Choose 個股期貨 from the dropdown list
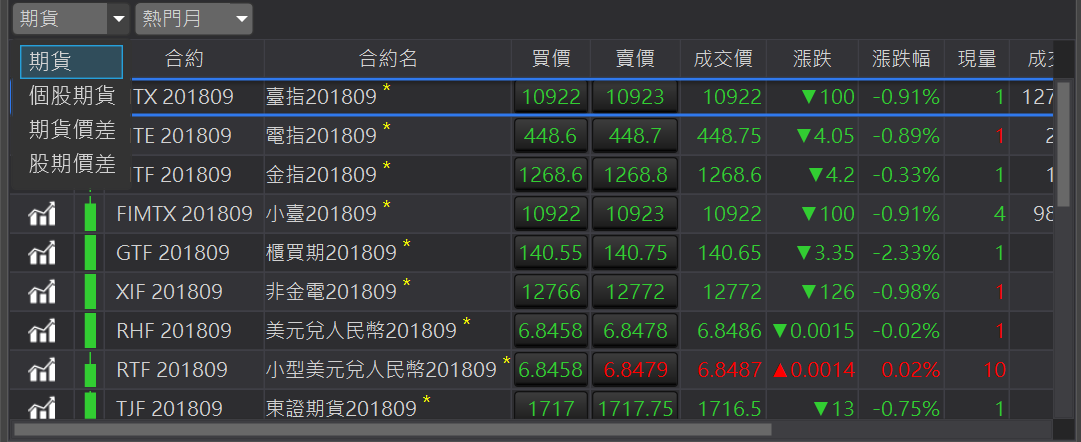 pyautogui.click(x=71, y=97)
